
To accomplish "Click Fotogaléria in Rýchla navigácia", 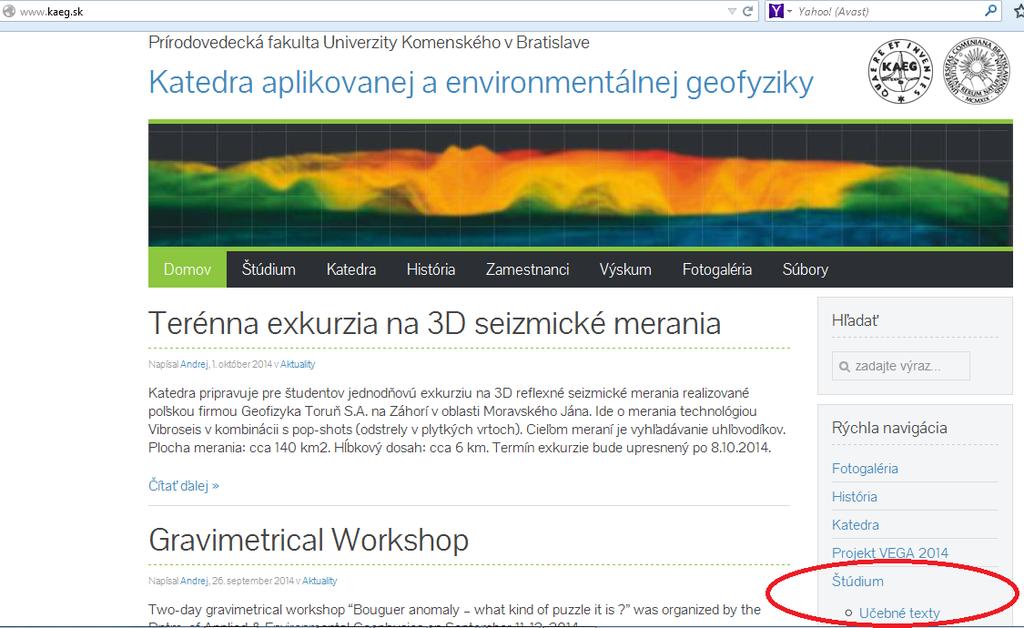I will pyautogui.click(x=865, y=469).
